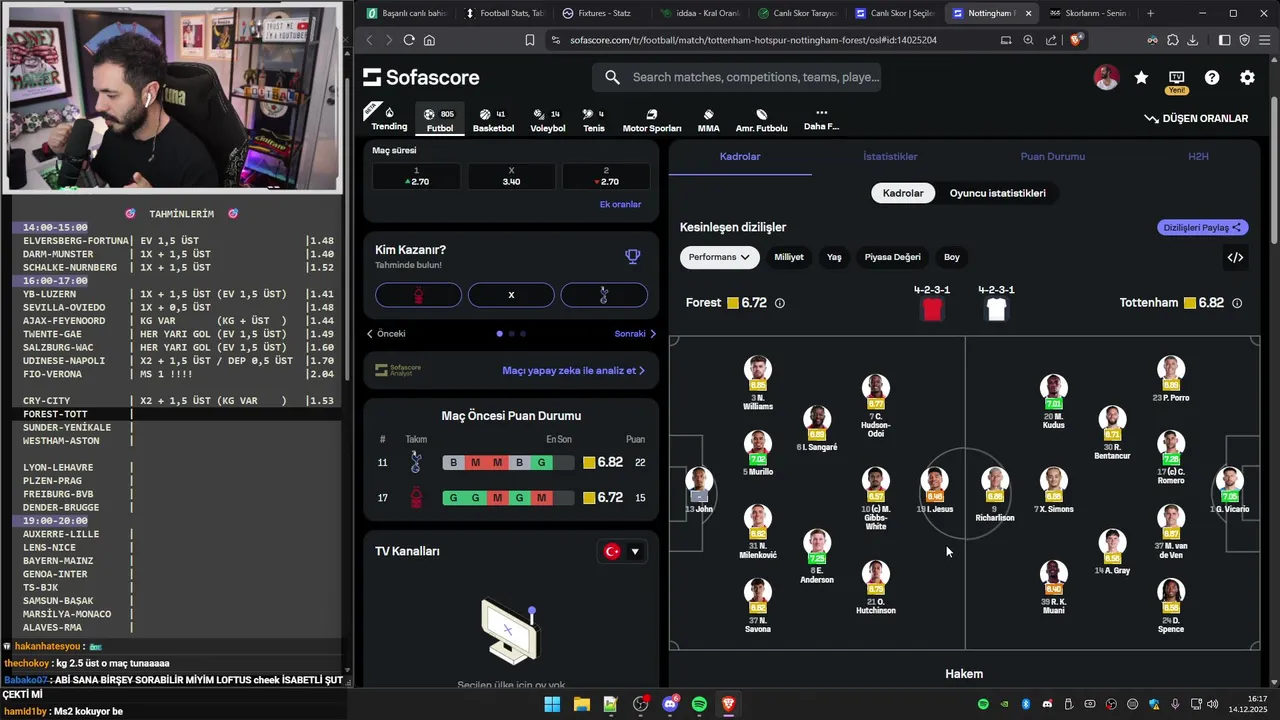Open the Kadrolar tab
1280x720 pixels.
740,157
